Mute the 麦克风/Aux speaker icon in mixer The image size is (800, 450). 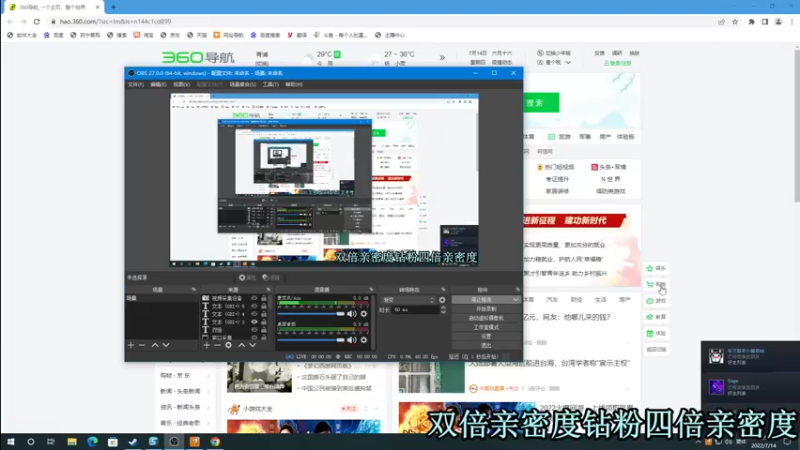click(x=352, y=314)
